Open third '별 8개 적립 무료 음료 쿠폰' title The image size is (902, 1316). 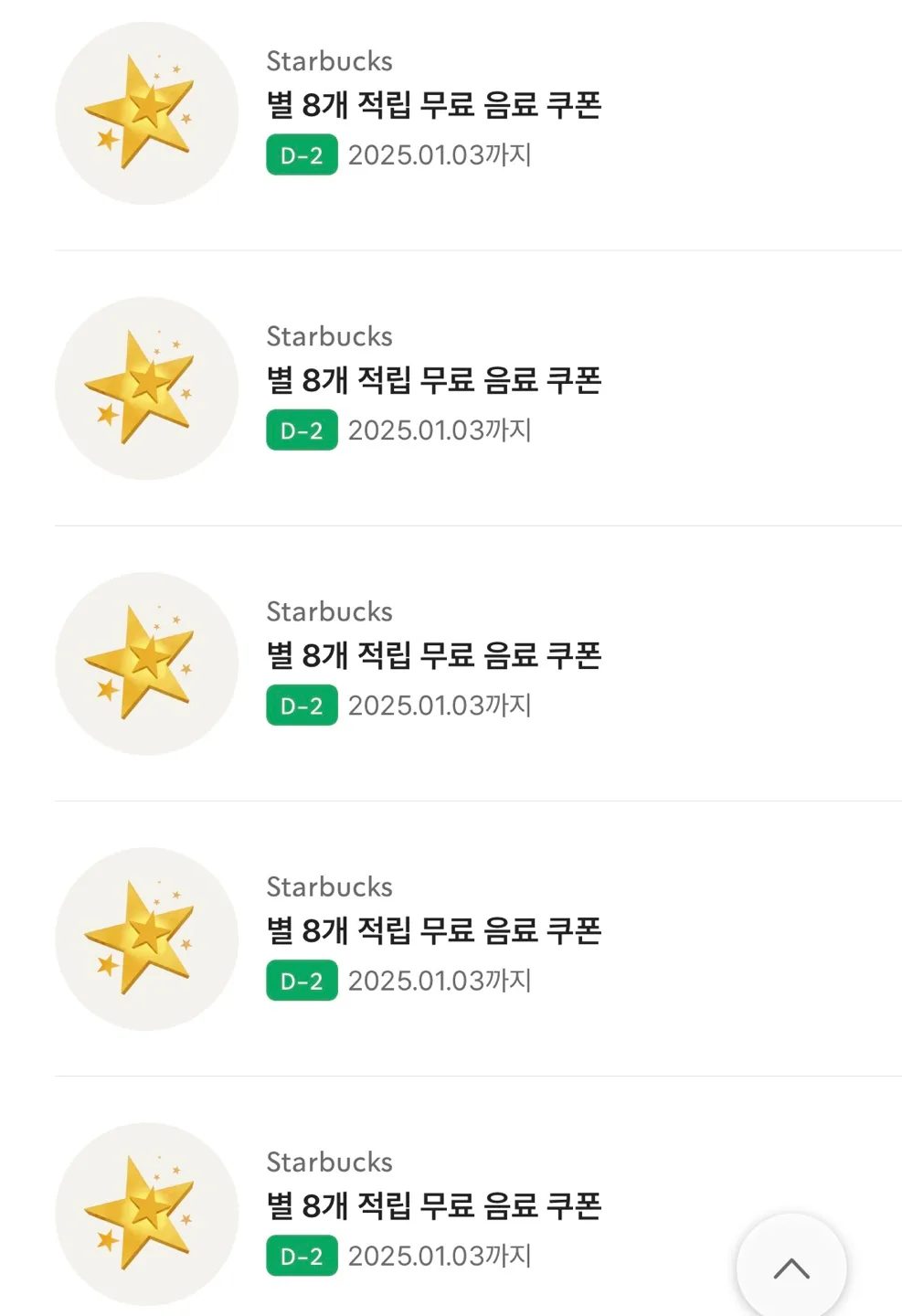coord(434,655)
